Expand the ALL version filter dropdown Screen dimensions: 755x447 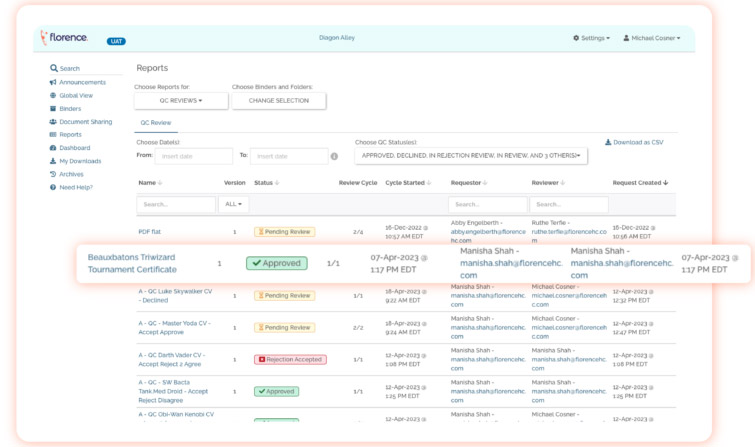235,204
